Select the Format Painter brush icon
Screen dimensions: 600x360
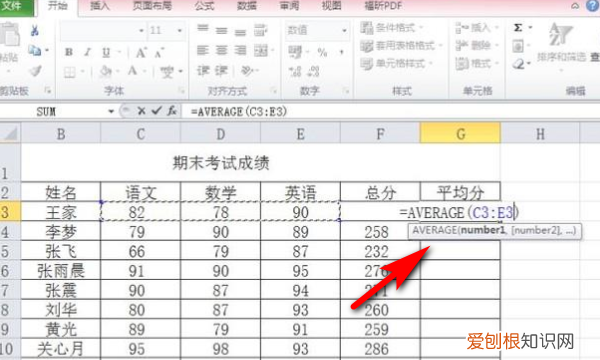click(36, 70)
